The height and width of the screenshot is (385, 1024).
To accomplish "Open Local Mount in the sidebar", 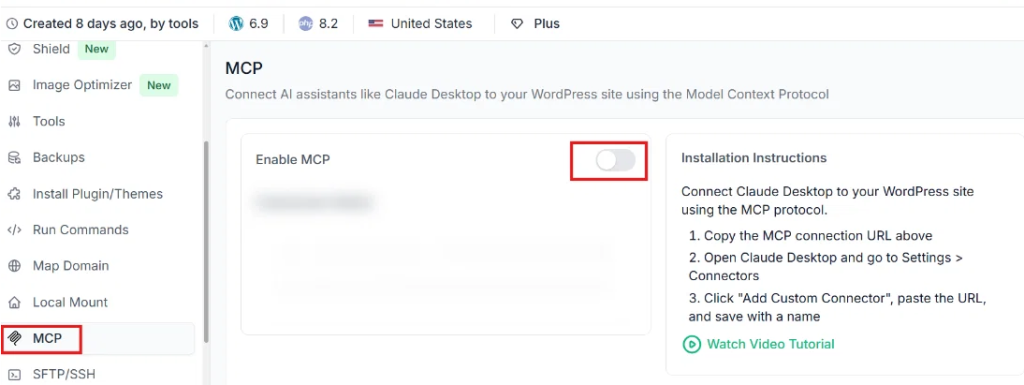I will [x=70, y=302].
